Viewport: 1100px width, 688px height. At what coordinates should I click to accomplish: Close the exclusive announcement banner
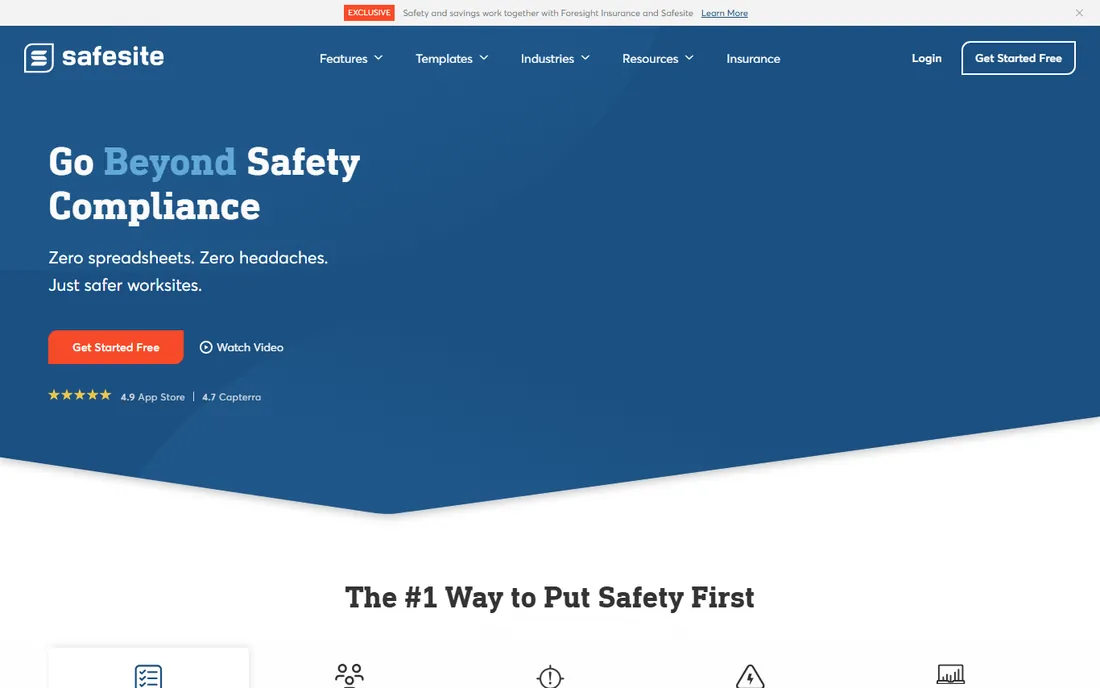click(1079, 13)
